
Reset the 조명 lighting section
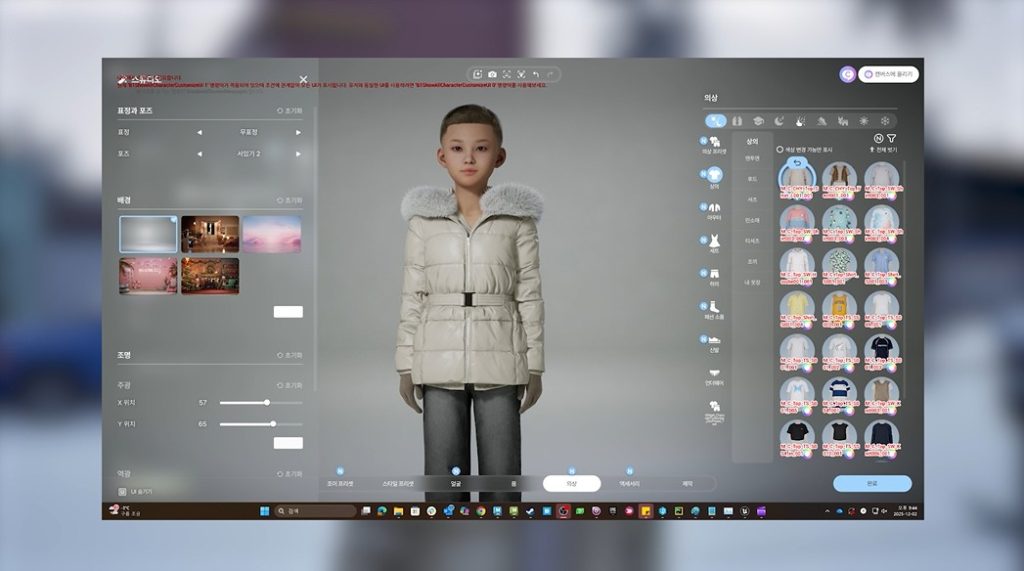point(289,355)
